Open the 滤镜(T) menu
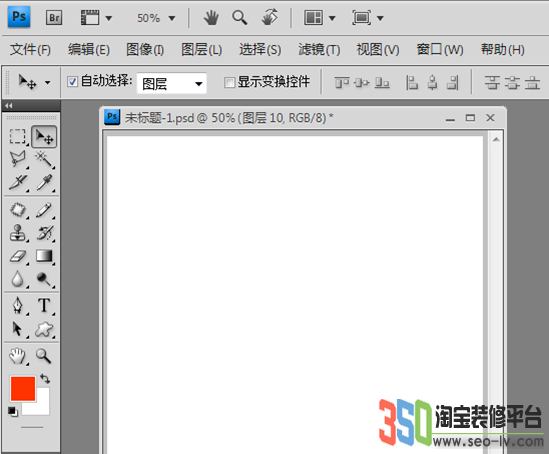Image resolution: width=549 pixels, height=454 pixels. 319,50
